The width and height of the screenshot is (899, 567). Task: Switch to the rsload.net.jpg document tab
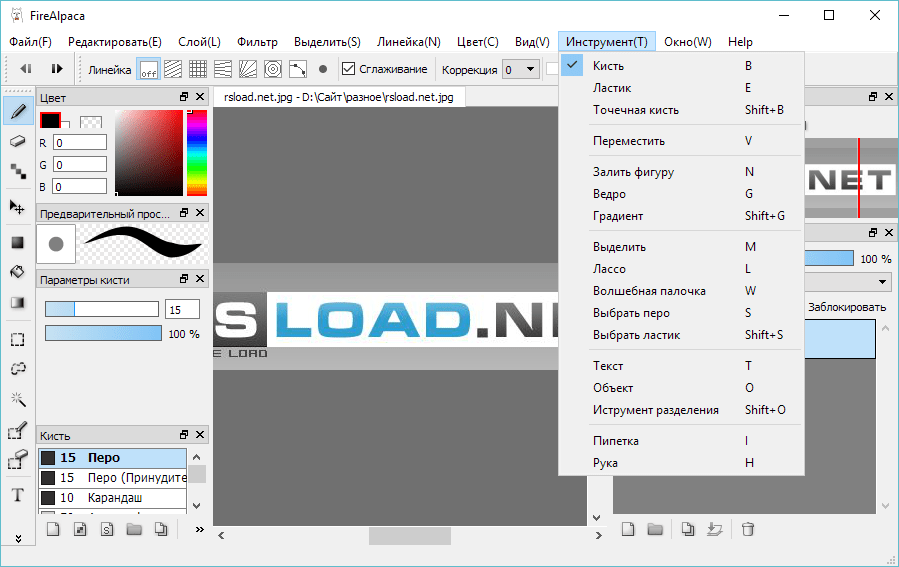point(339,97)
